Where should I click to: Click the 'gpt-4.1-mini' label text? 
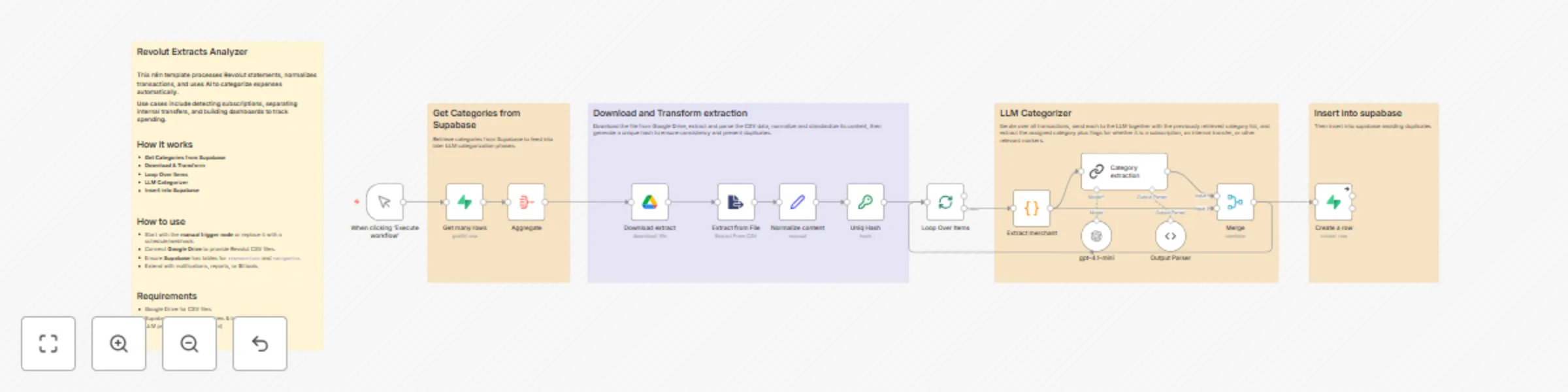point(1096,258)
